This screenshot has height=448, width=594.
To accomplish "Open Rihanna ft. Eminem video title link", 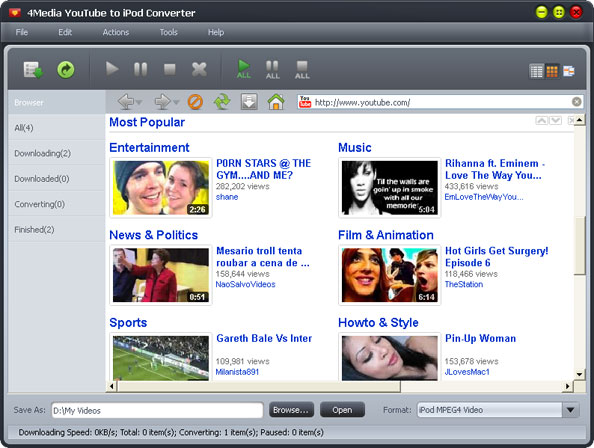I will pyautogui.click(x=495, y=169).
